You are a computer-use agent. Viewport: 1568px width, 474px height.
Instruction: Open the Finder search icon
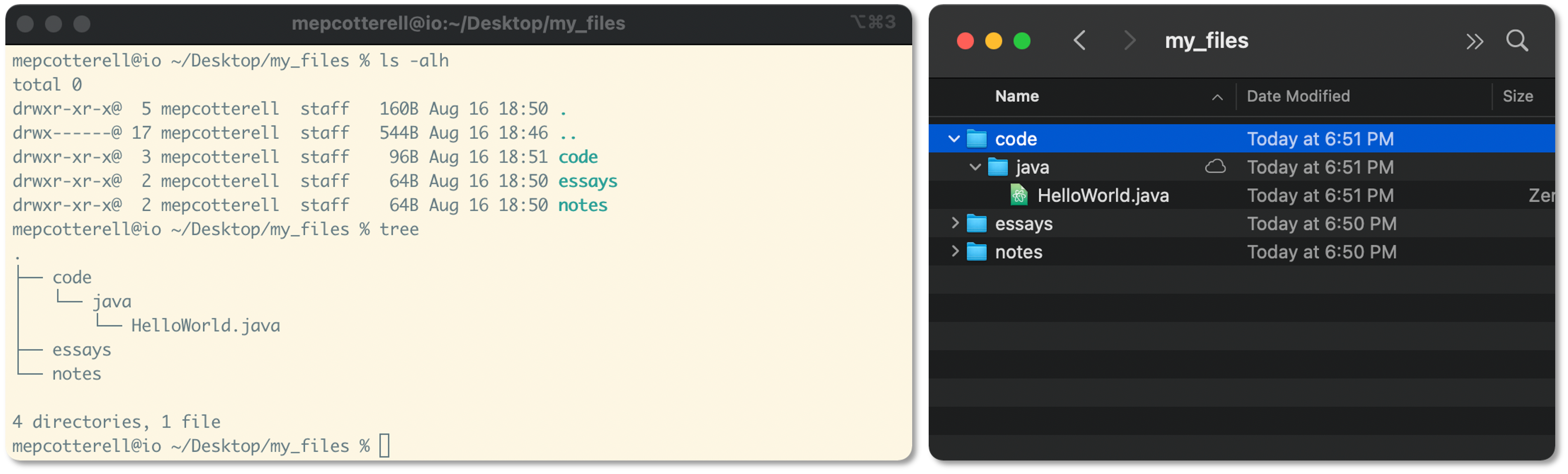[x=1517, y=41]
